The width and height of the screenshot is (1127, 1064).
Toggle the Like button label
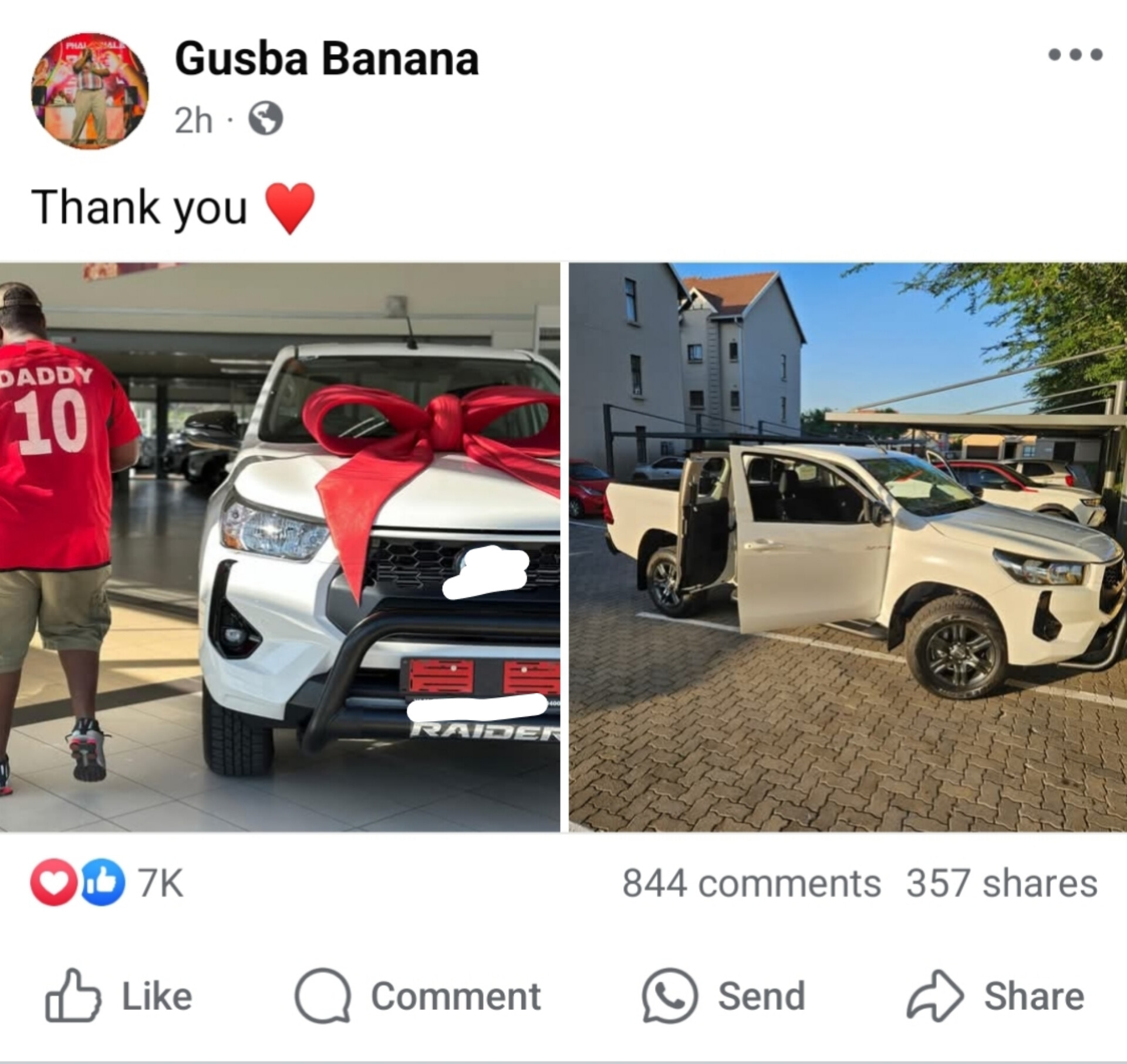pos(157,996)
